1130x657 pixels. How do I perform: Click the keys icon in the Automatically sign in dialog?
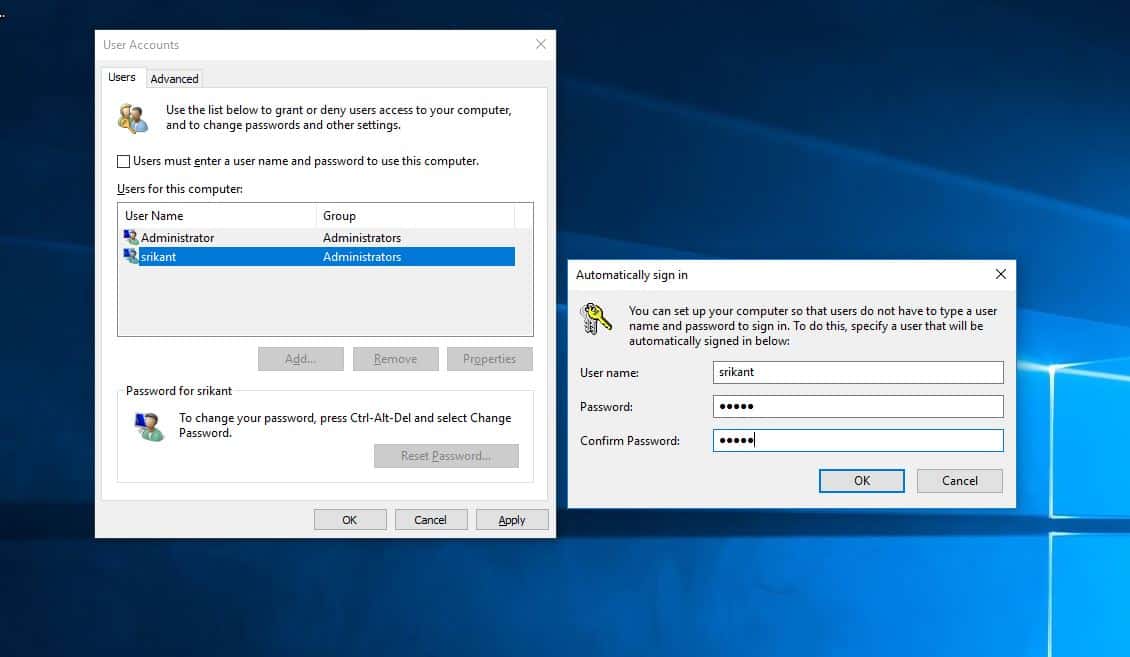pos(595,318)
